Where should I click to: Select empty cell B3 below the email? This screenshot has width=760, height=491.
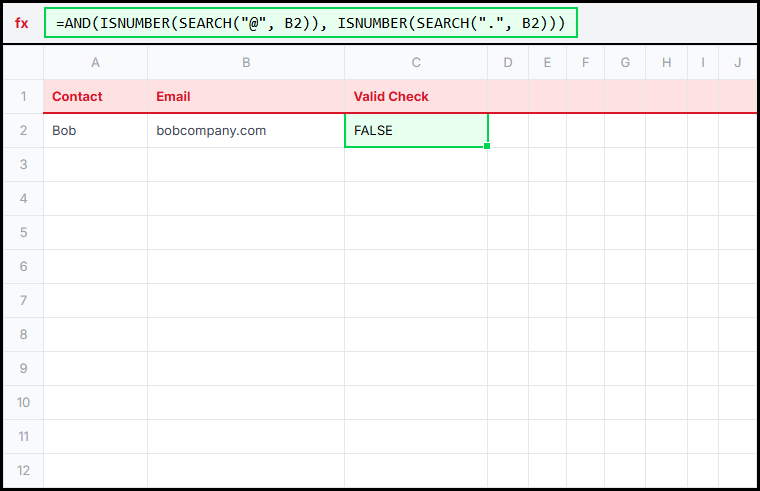coord(245,164)
